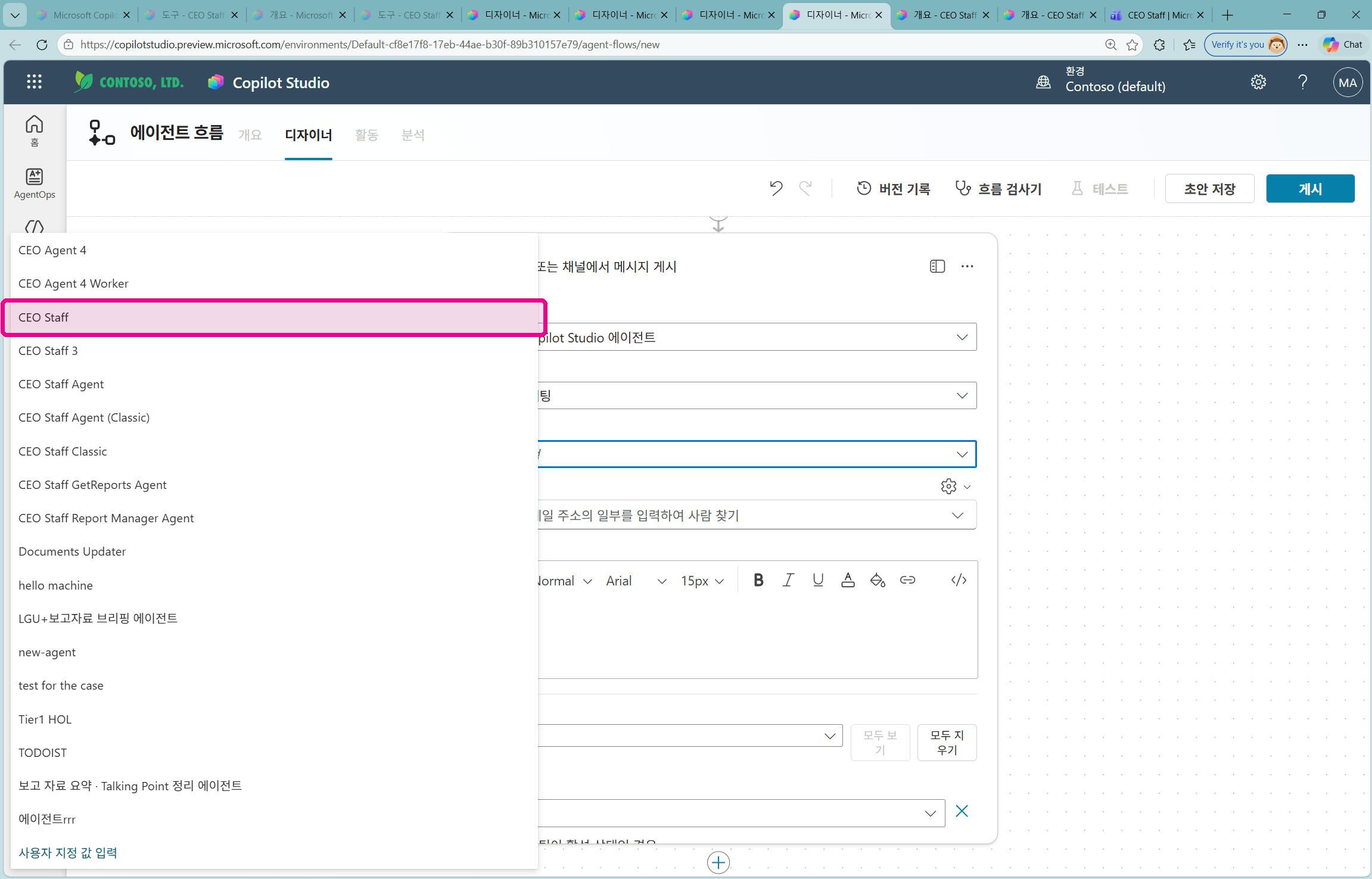The image size is (1372, 879).
Task: Remove the bottom parameter with the X icon
Action: point(962,811)
